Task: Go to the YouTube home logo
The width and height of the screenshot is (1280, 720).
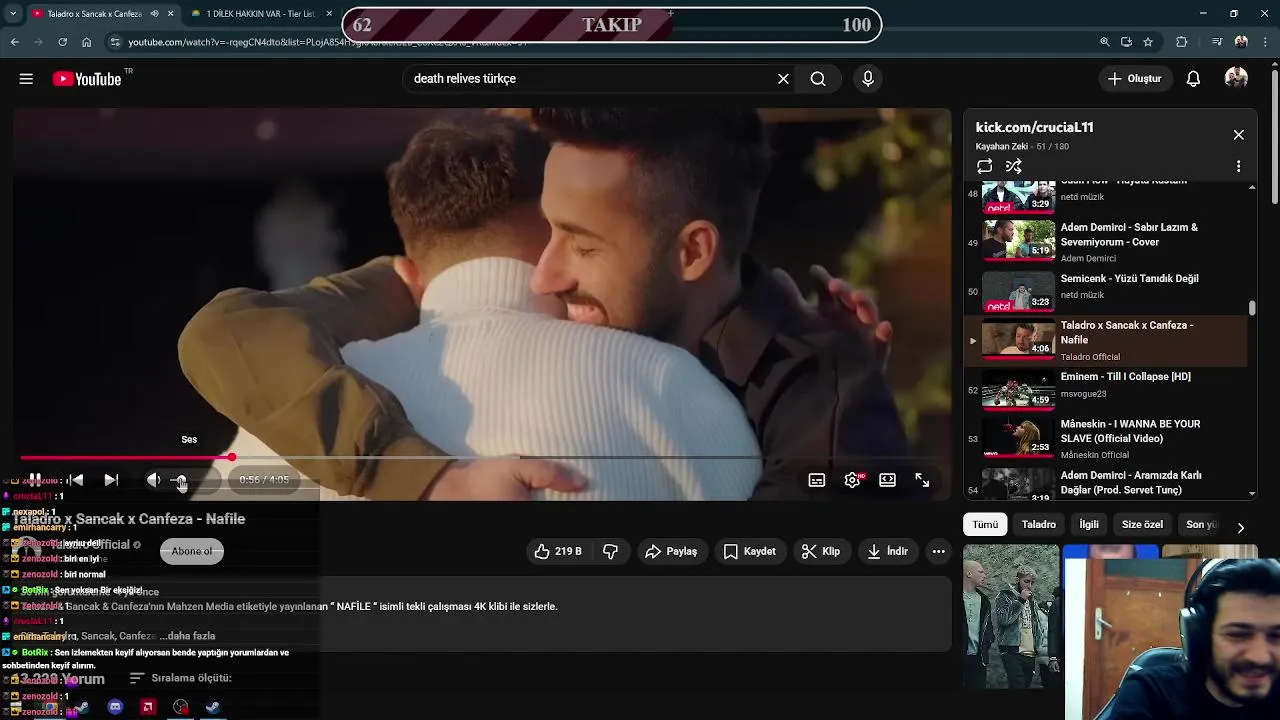Action: [x=88, y=79]
